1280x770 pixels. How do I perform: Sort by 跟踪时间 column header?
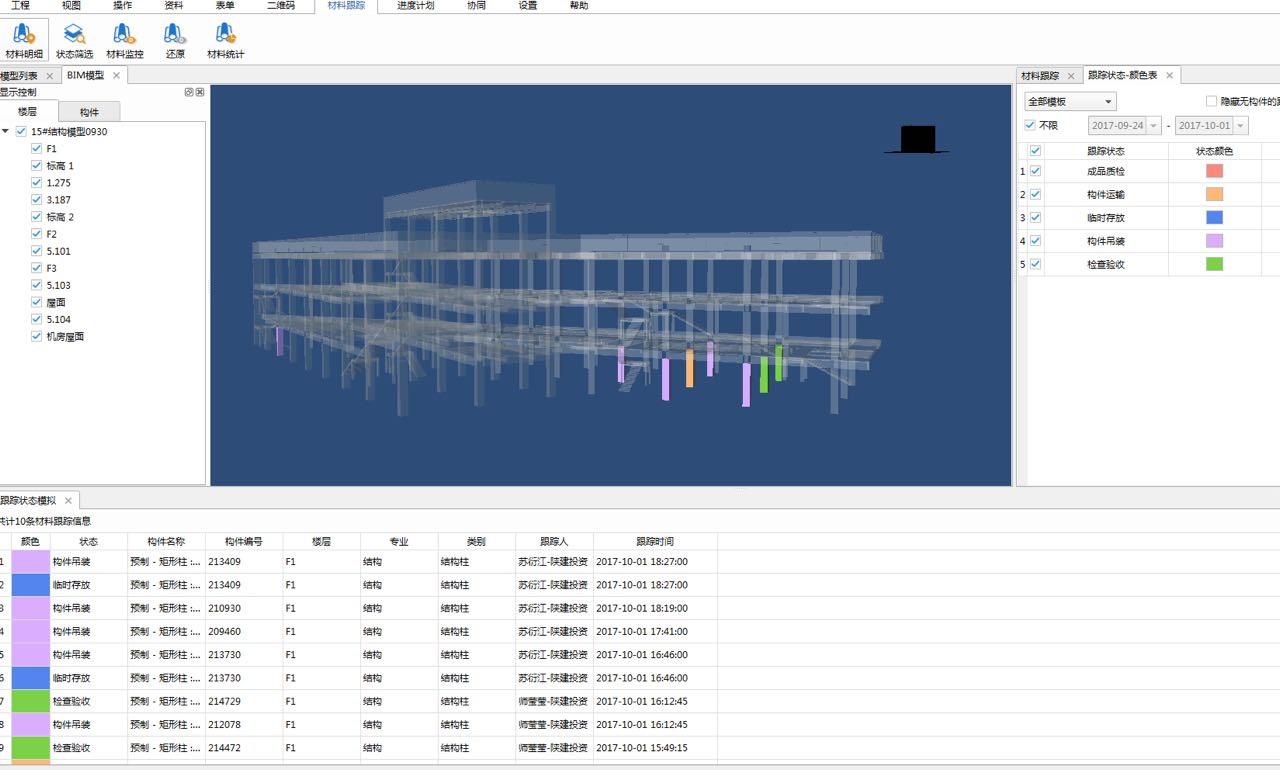pyautogui.click(x=655, y=541)
